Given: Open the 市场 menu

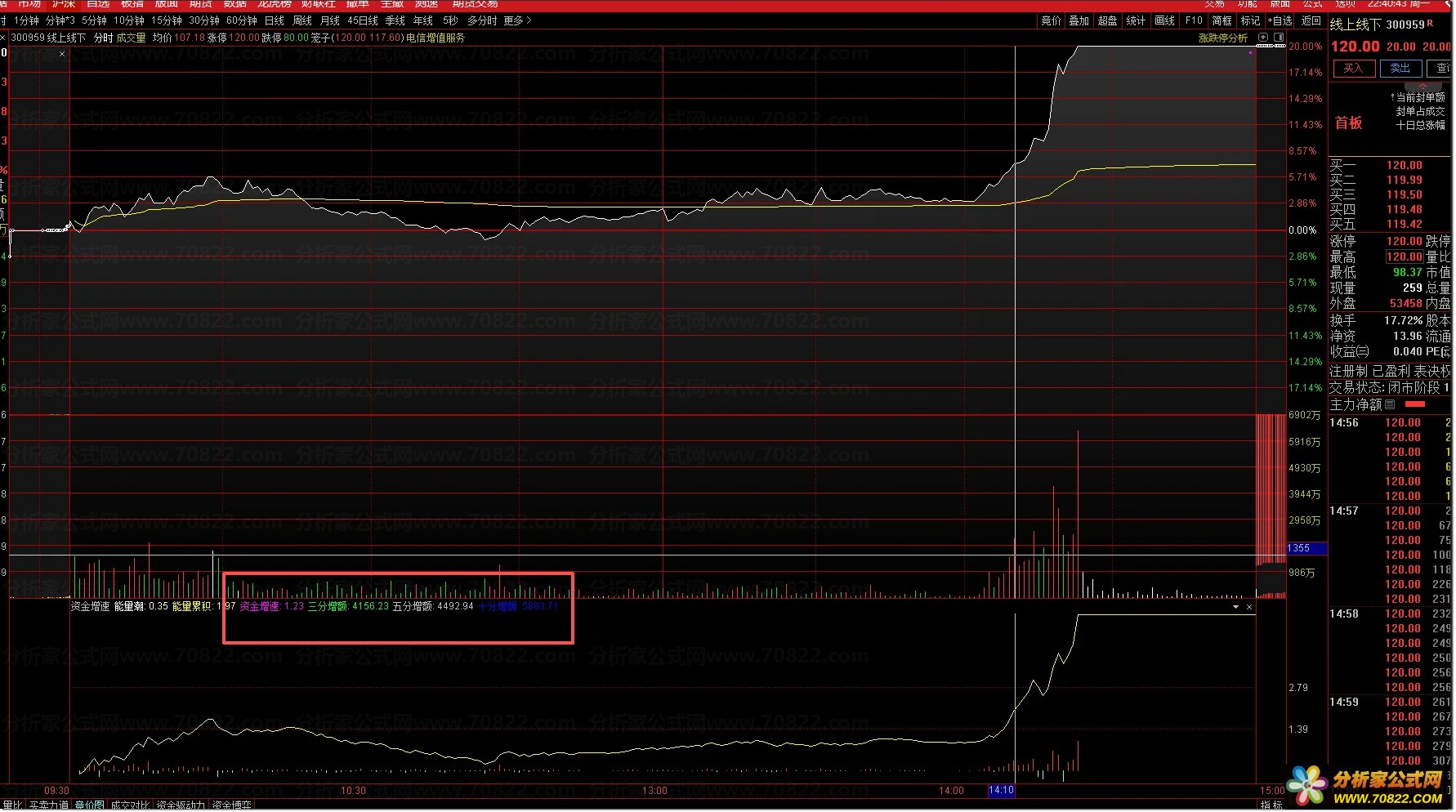Looking at the screenshot, I should (x=29, y=4).
